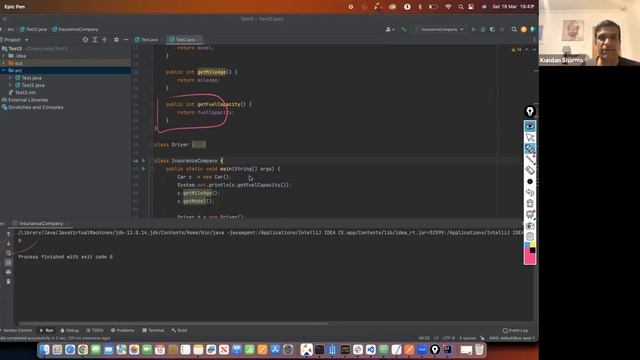Click the Build hammer icon in toolbar
640x360 pixels.
(x=404, y=29)
